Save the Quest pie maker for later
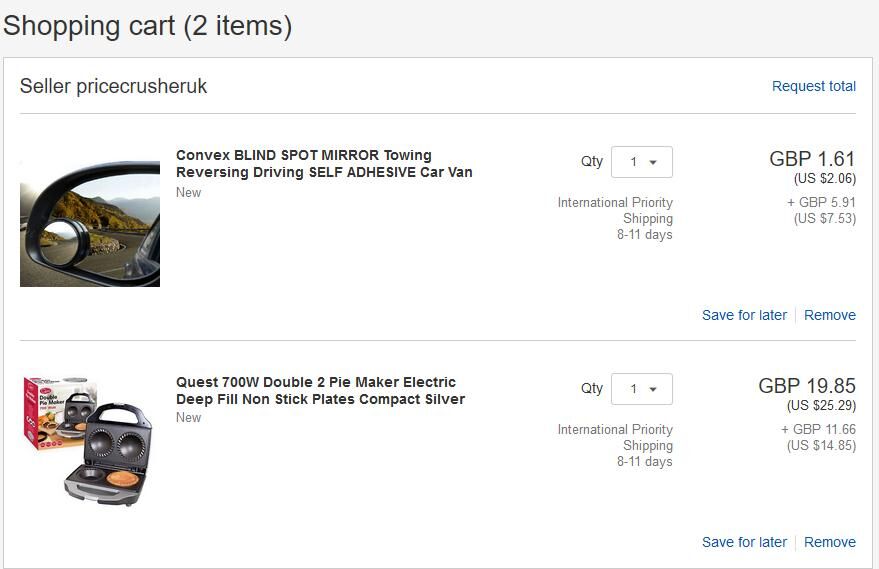Image resolution: width=879 pixels, height=569 pixels. click(744, 542)
